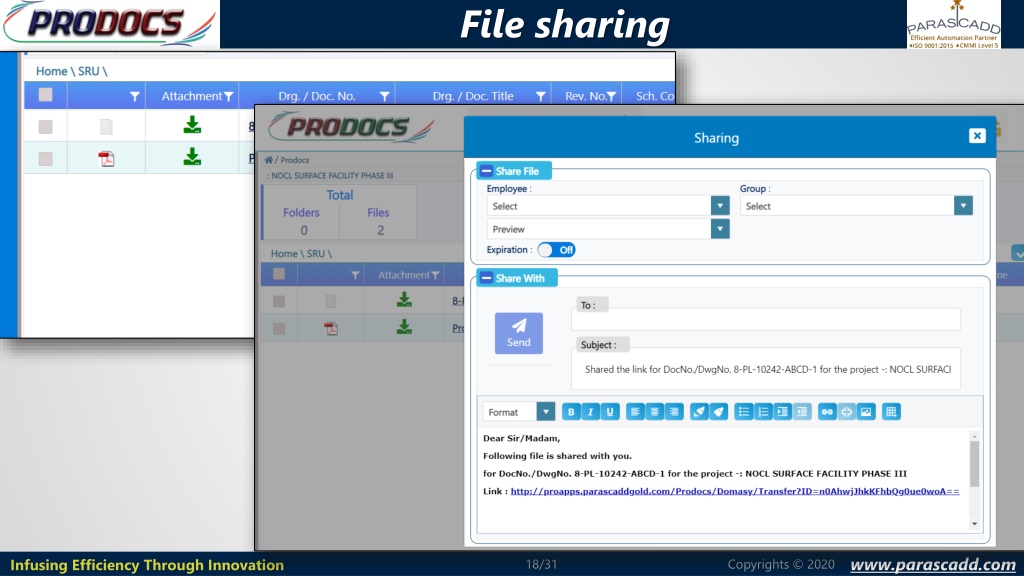Insert a bulleted list in the message
Viewport: 1024px width, 576px height.
point(743,412)
